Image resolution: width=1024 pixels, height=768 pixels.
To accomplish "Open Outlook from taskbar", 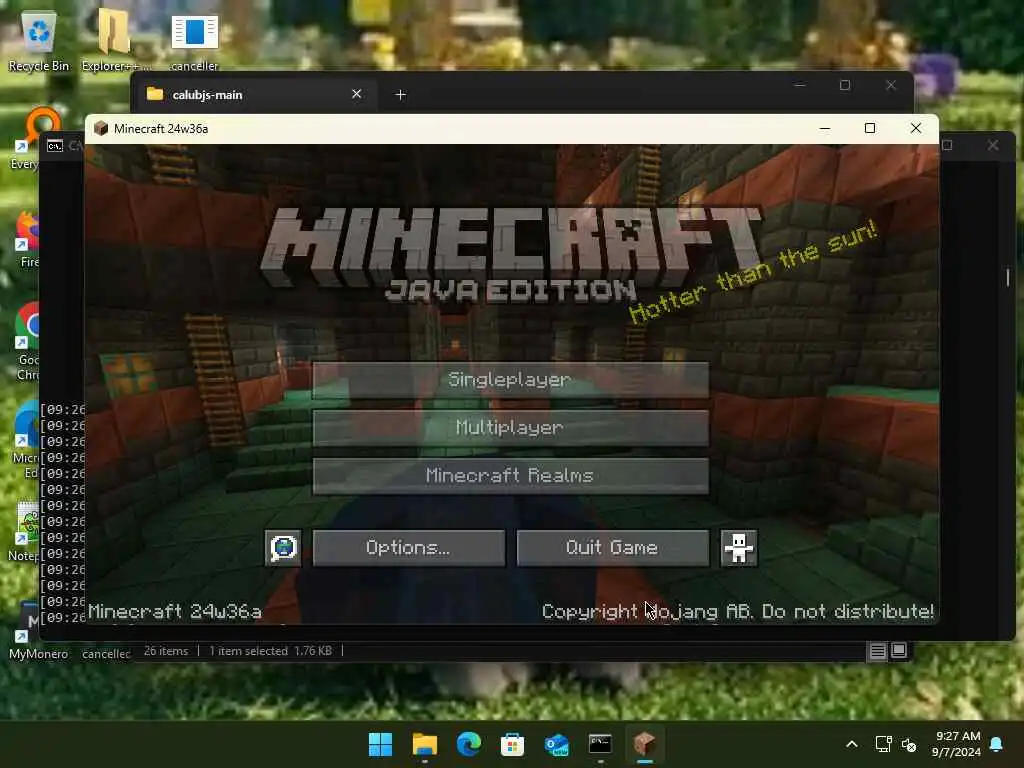I will pos(556,744).
